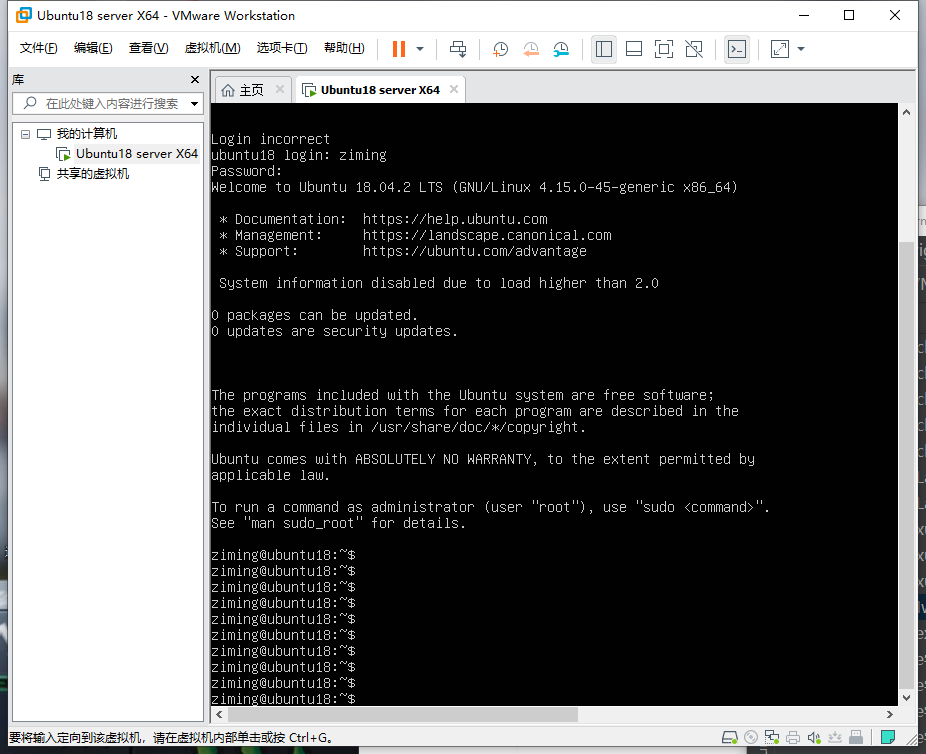
Task: Click the message log note icon
Action: click(888, 737)
